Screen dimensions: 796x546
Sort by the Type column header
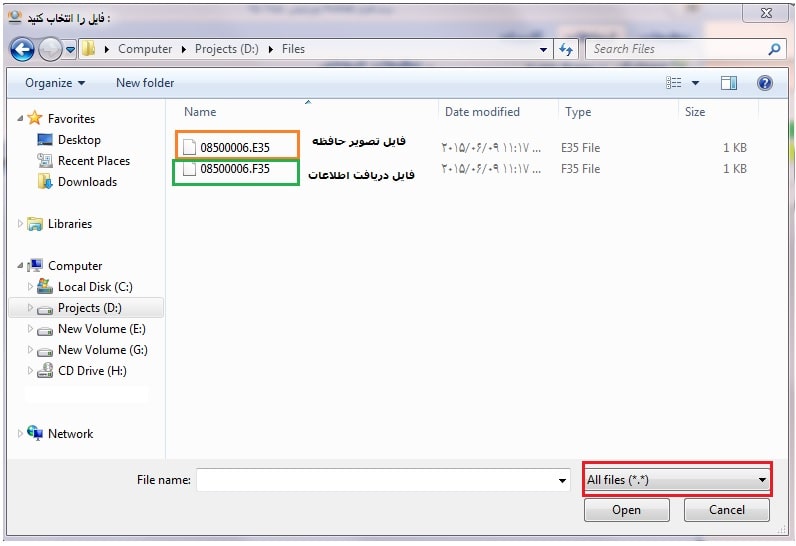pos(578,112)
